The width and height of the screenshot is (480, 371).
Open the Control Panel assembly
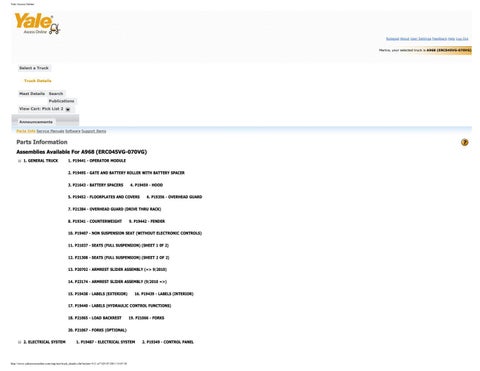point(168,342)
